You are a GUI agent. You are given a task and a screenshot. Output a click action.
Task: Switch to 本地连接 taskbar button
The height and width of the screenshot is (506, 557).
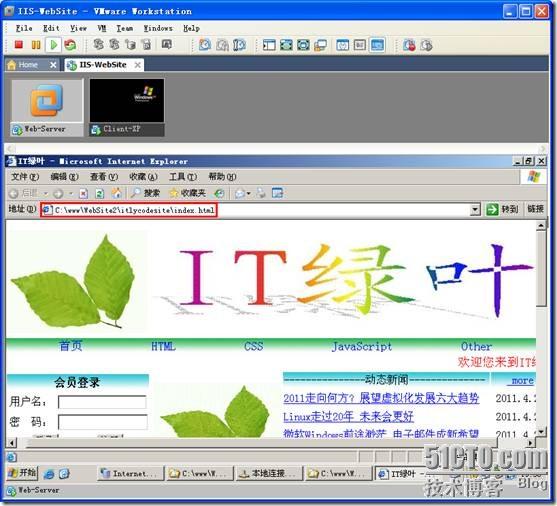(x=269, y=474)
